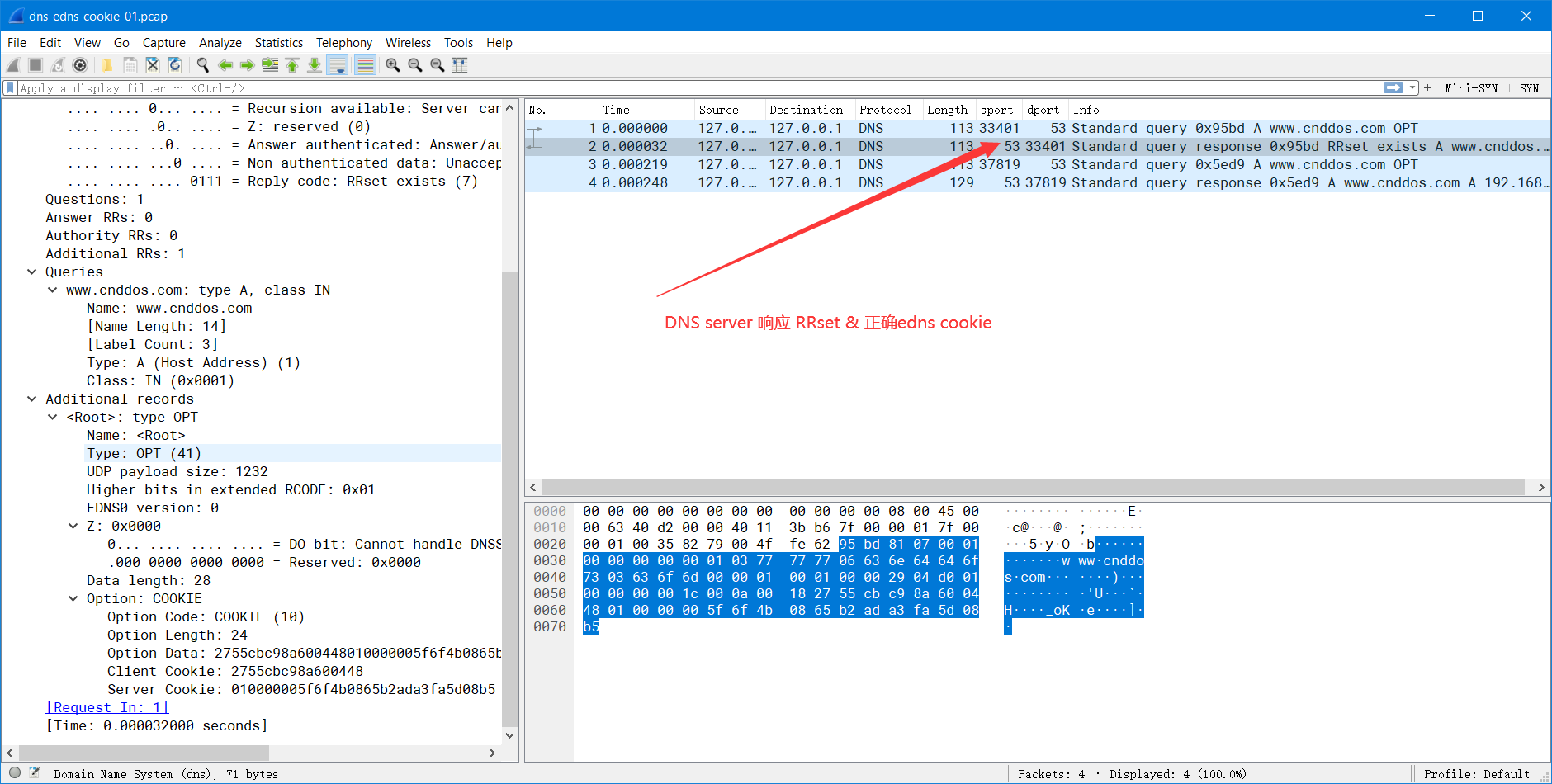Viewport: 1552px width, 784px height.
Task: Collapse the Option: COOKIE subtree
Action: tap(73, 598)
